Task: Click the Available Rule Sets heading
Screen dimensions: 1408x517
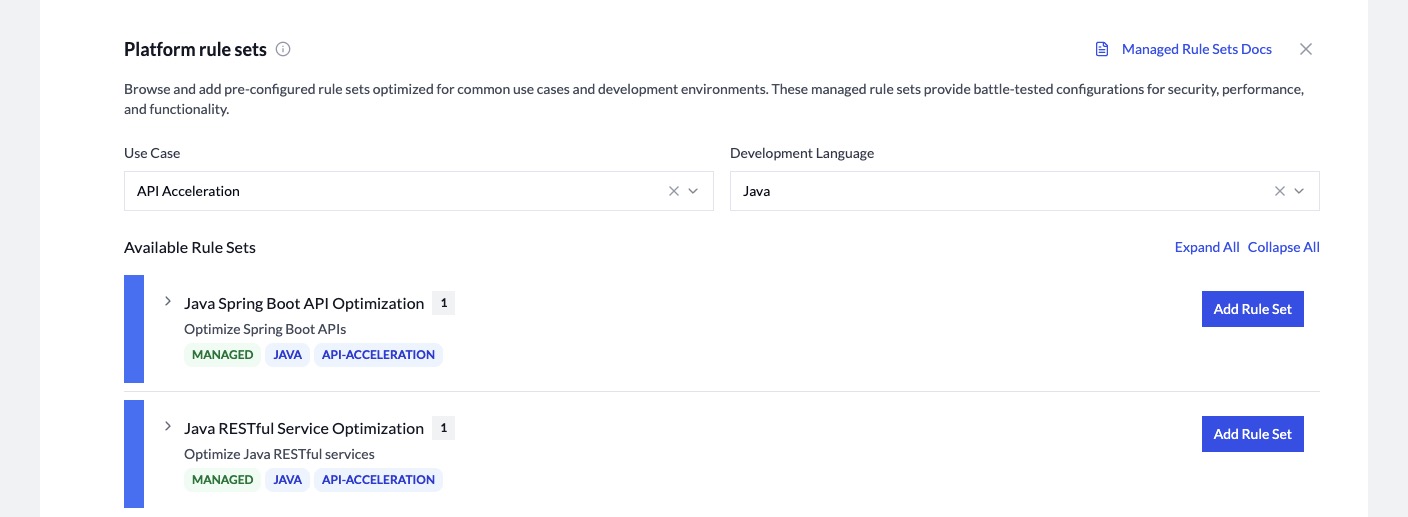Action: click(x=190, y=247)
